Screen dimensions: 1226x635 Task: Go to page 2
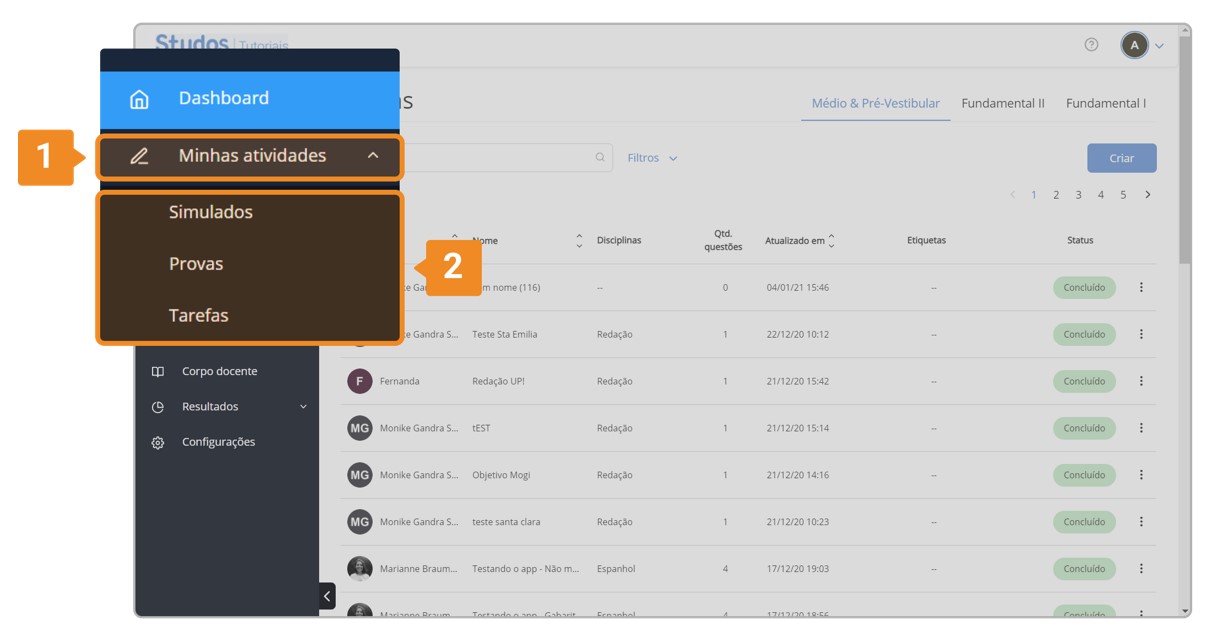click(1056, 195)
